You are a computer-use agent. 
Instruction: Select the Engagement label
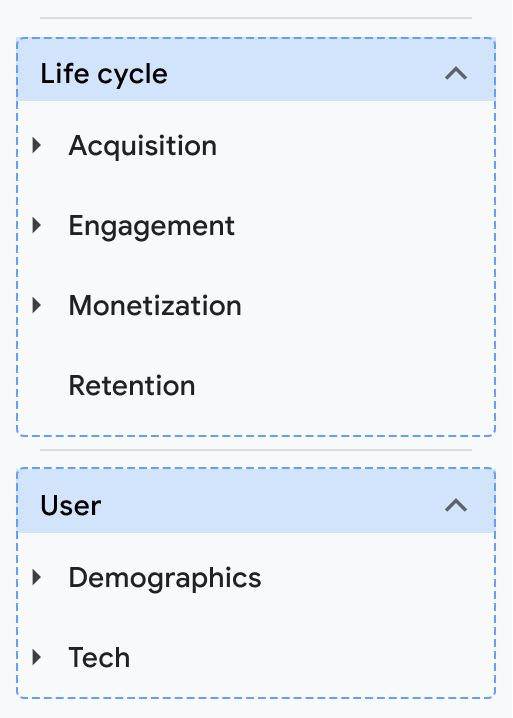click(152, 226)
